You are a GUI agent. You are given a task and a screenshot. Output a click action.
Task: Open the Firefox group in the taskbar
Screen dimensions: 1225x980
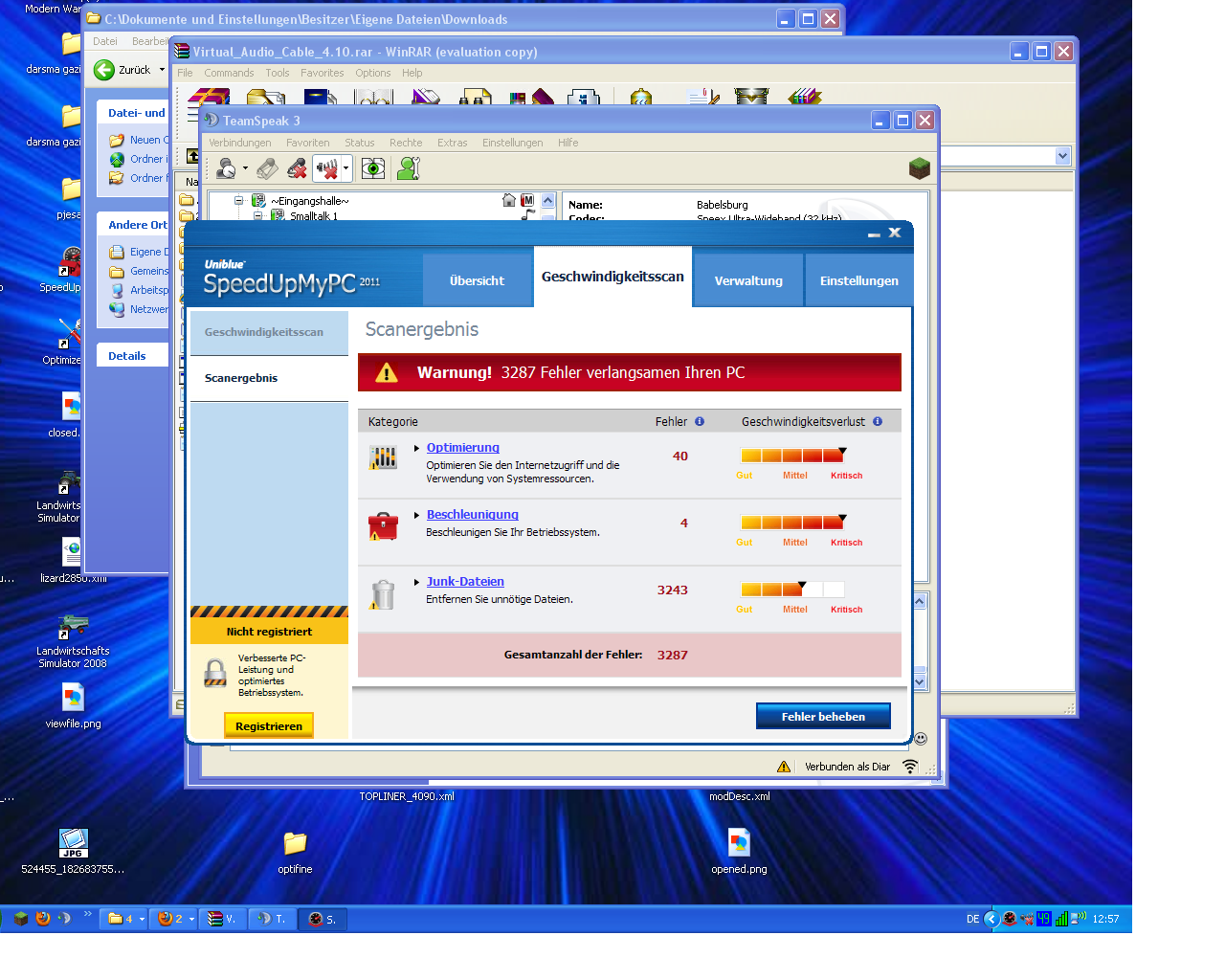point(175,919)
